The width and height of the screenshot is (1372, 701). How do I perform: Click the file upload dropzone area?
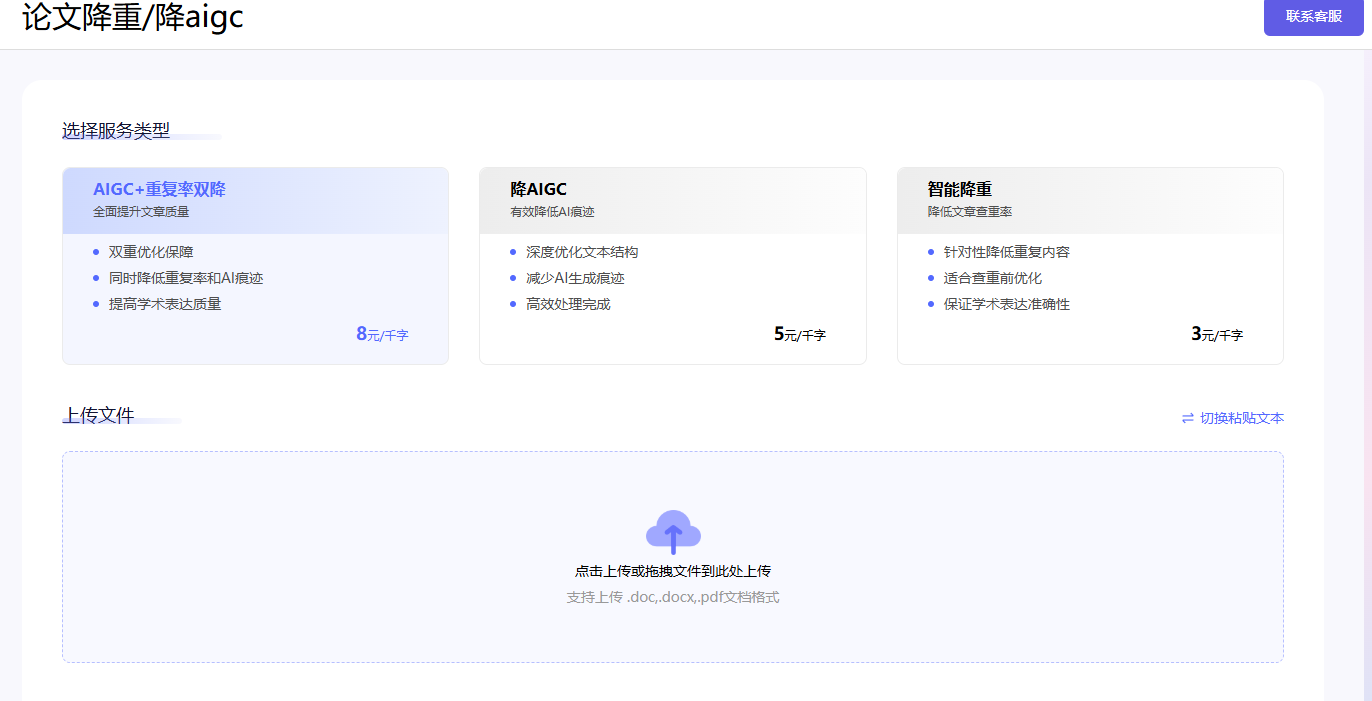click(x=673, y=556)
